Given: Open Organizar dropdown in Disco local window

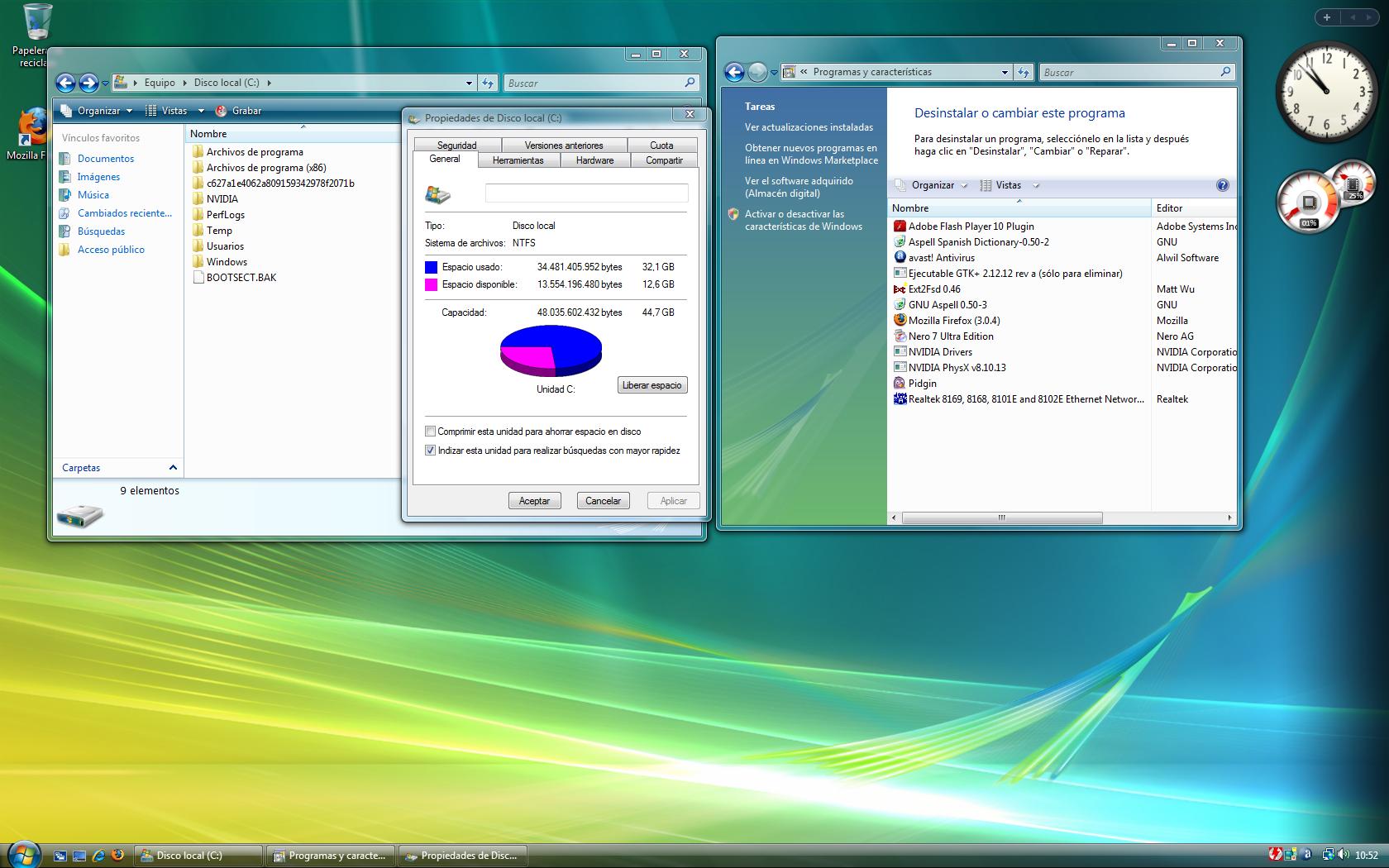Looking at the screenshot, I should pos(97,111).
